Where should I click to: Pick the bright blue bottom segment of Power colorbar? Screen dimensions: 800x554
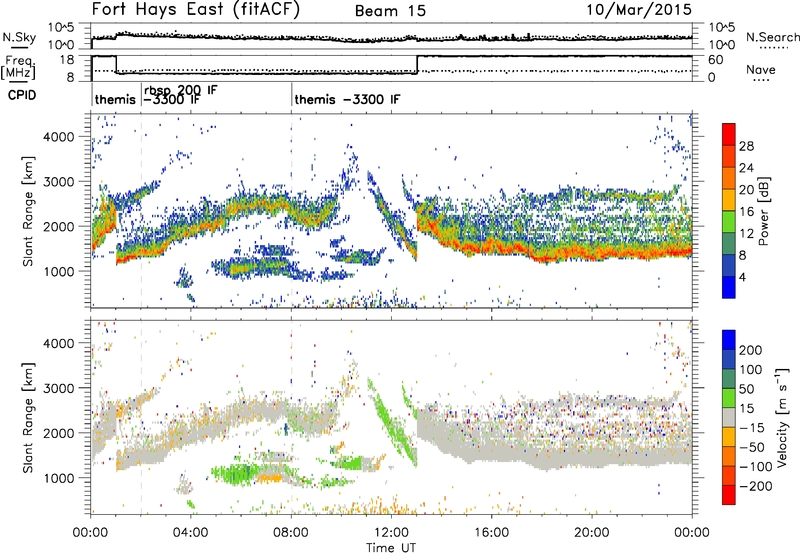pyautogui.click(x=729, y=287)
